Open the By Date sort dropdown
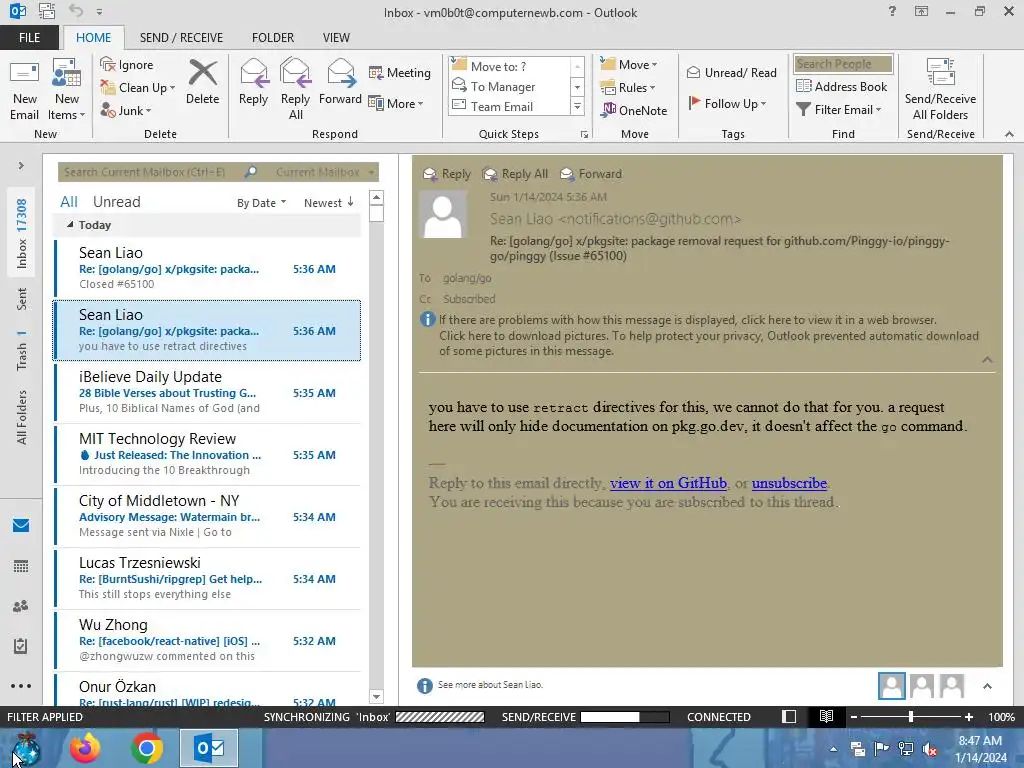 (x=261, y=203)
